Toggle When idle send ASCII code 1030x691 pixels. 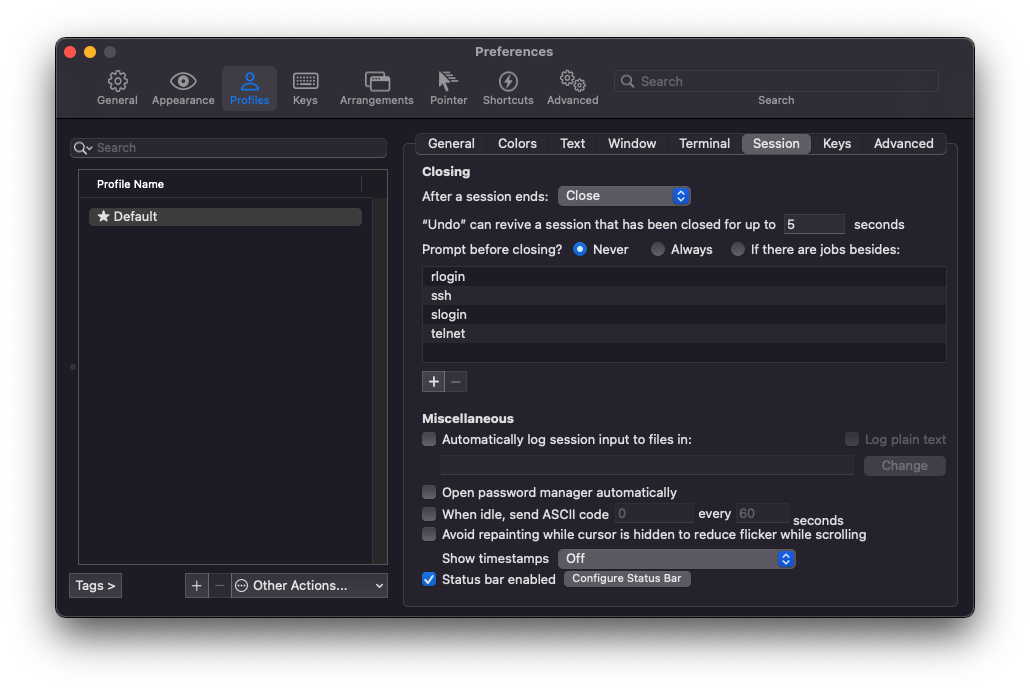tap(429, 514)
